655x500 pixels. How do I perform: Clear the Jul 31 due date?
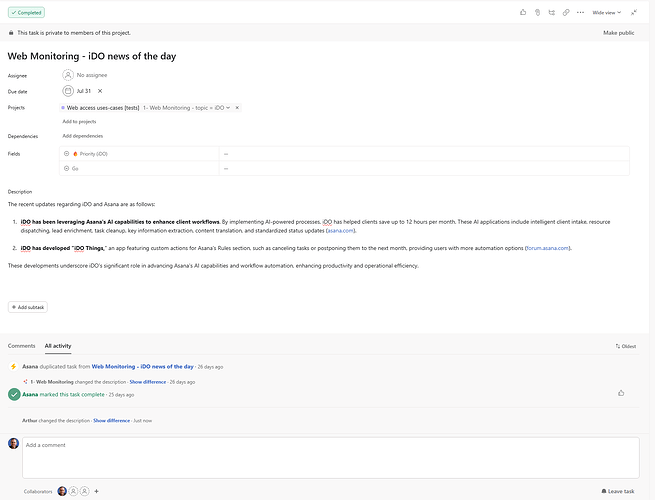coord(100,91)
